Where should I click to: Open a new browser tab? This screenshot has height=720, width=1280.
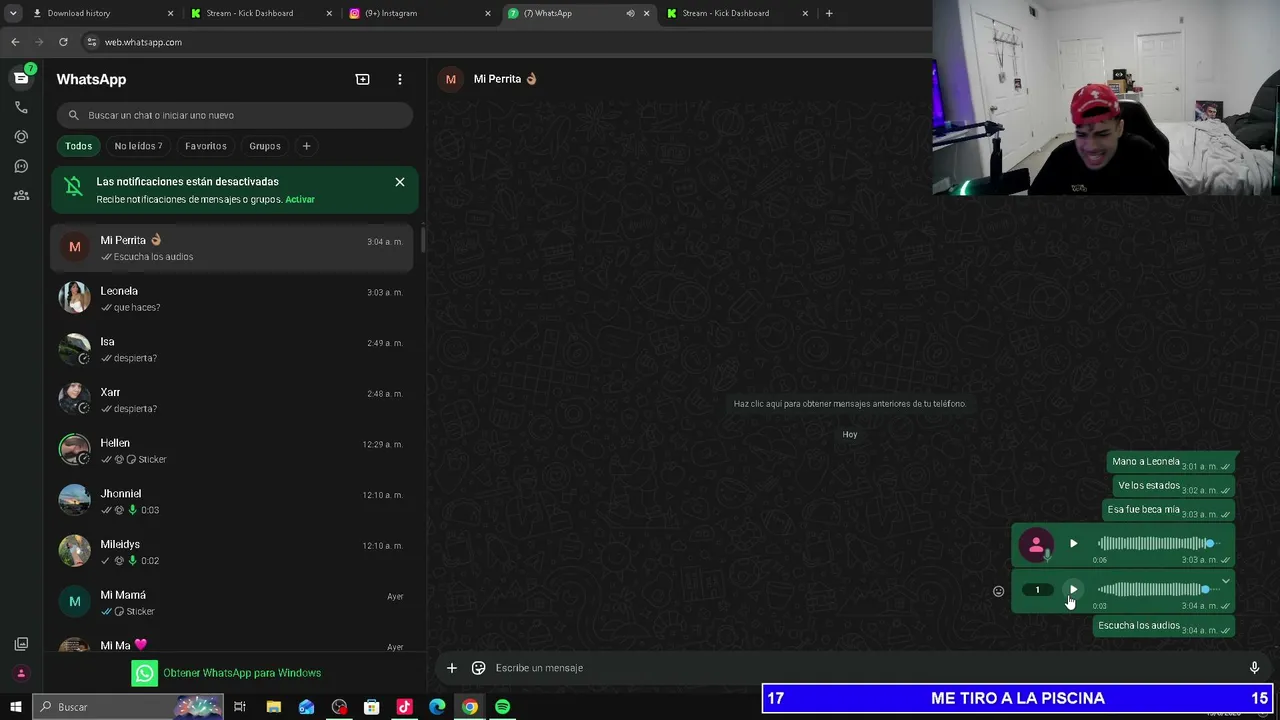pyautogui.click(x=829, y=13)
